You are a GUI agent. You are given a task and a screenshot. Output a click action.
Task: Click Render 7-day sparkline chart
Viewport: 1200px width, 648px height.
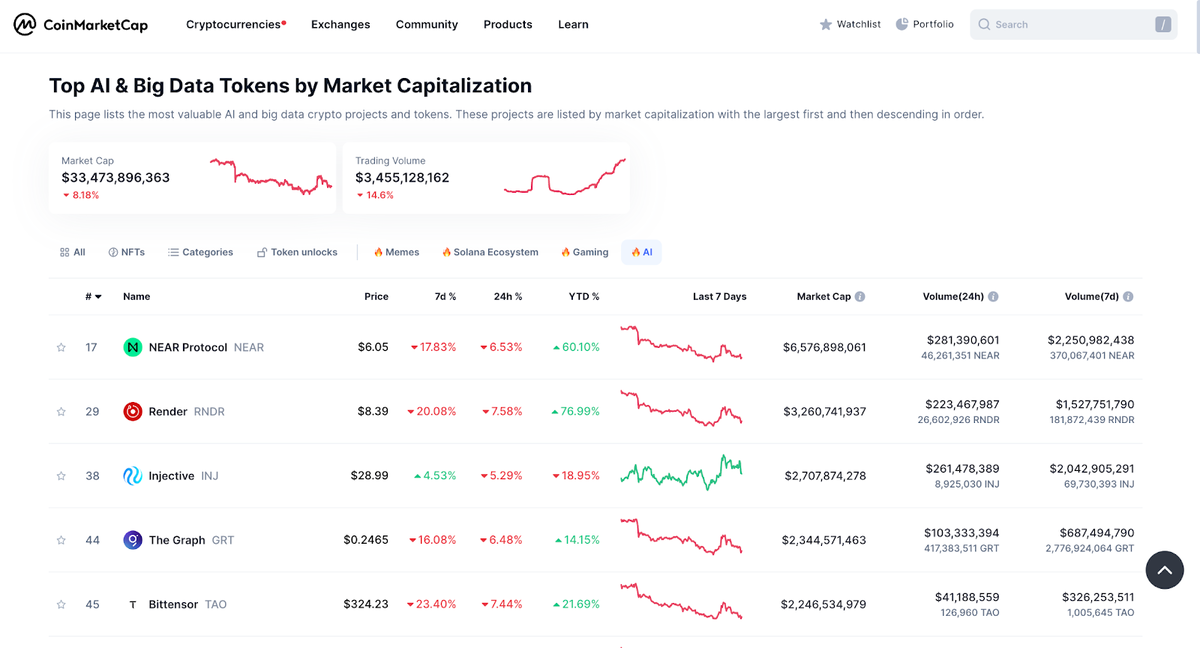tap(681, 408)
